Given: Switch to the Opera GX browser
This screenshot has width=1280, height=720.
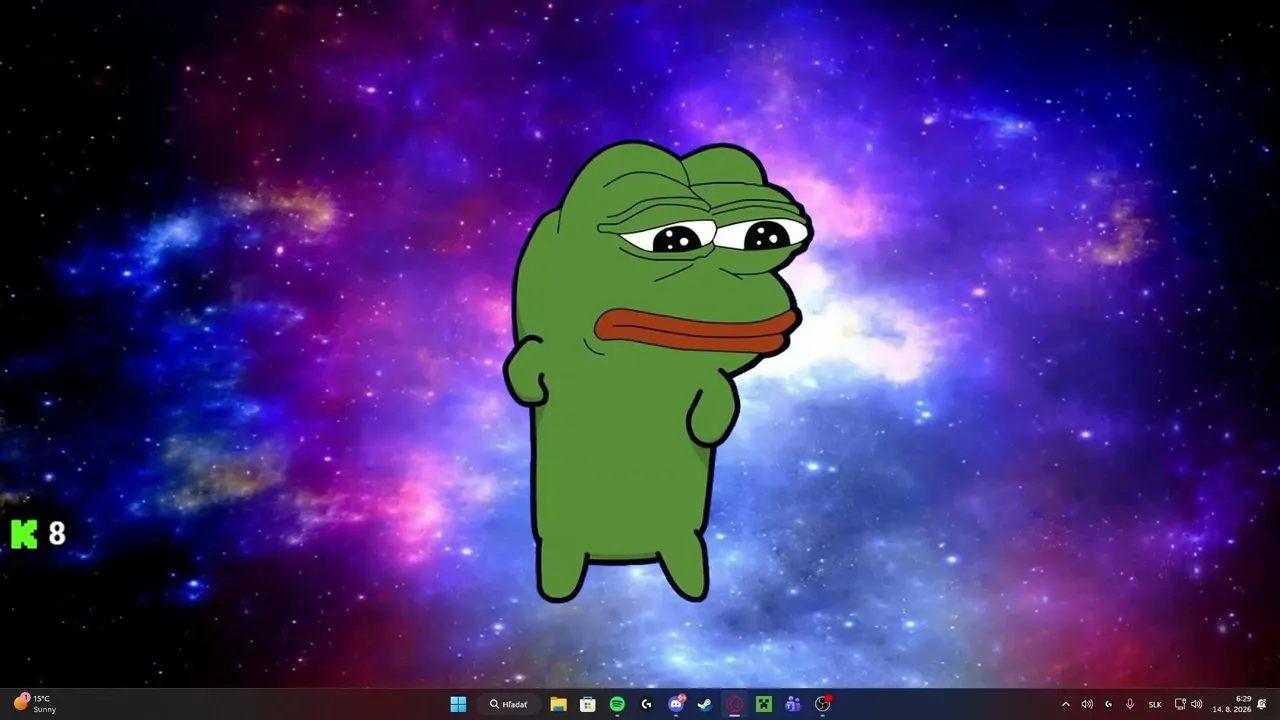Looking at the screenshot, I should pos(735,704).
